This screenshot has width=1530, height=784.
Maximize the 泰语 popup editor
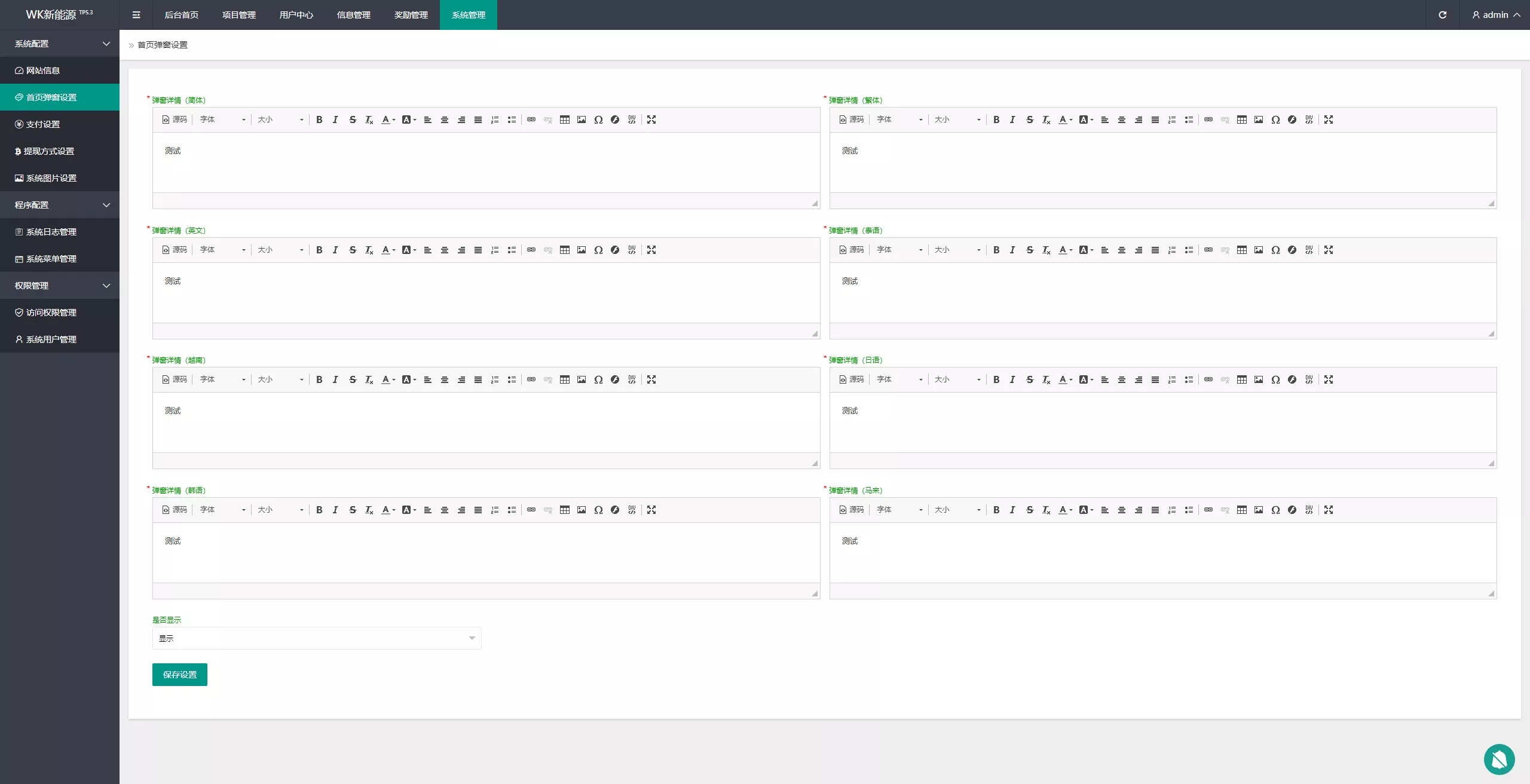coord(1328,250)
